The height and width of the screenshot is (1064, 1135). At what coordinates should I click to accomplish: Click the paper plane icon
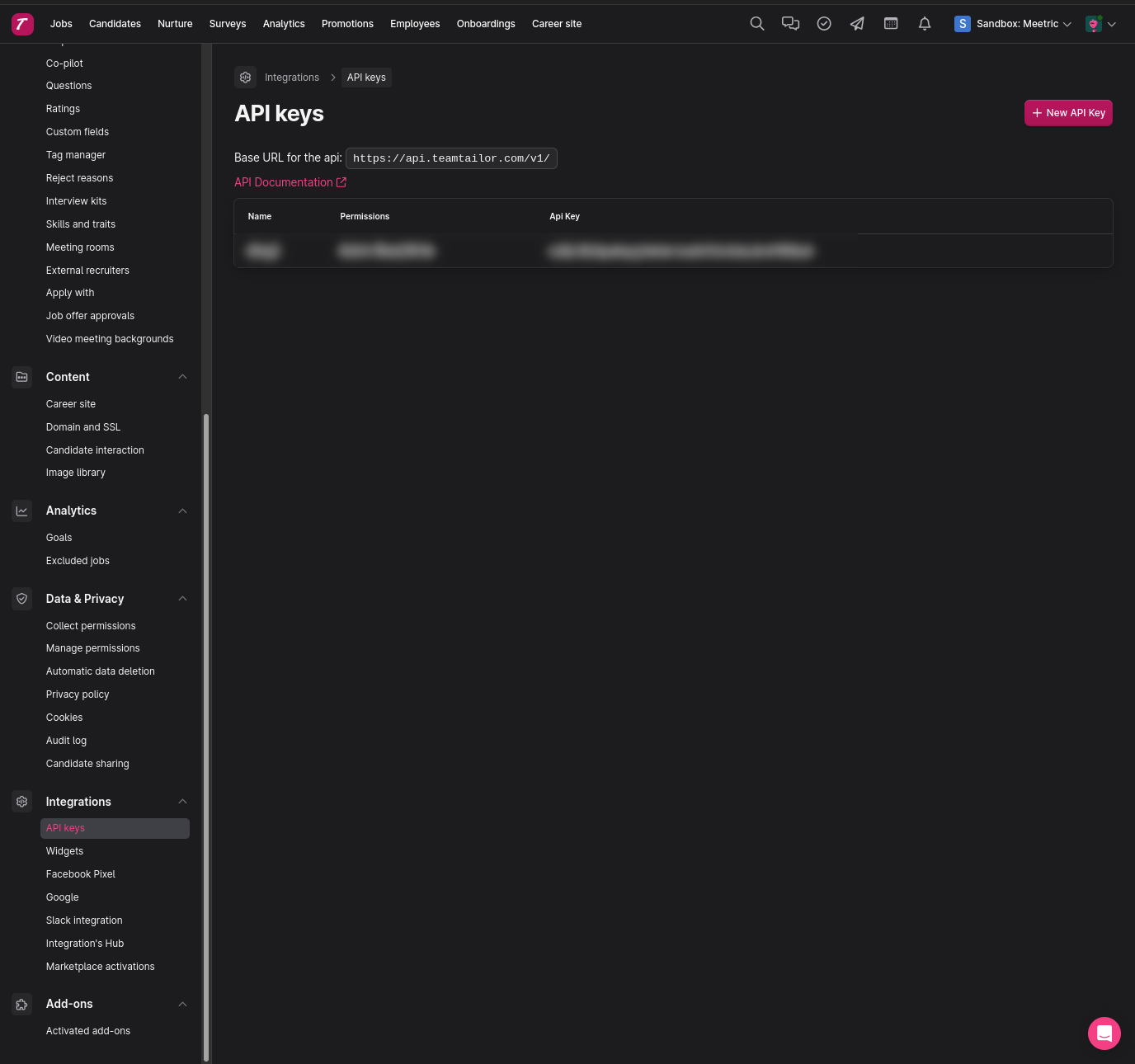click(857, 24)
